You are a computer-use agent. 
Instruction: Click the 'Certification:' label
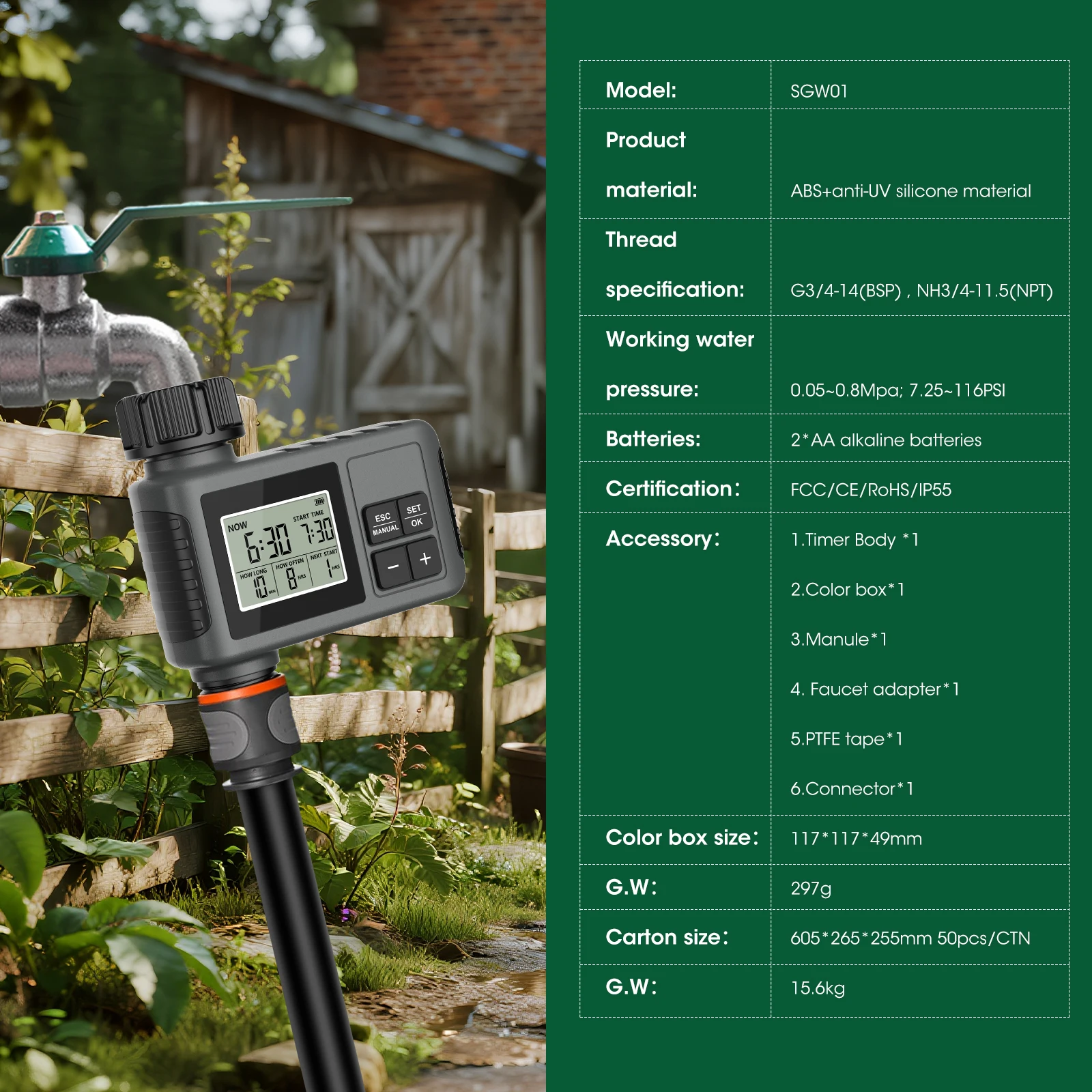[673, 489]
